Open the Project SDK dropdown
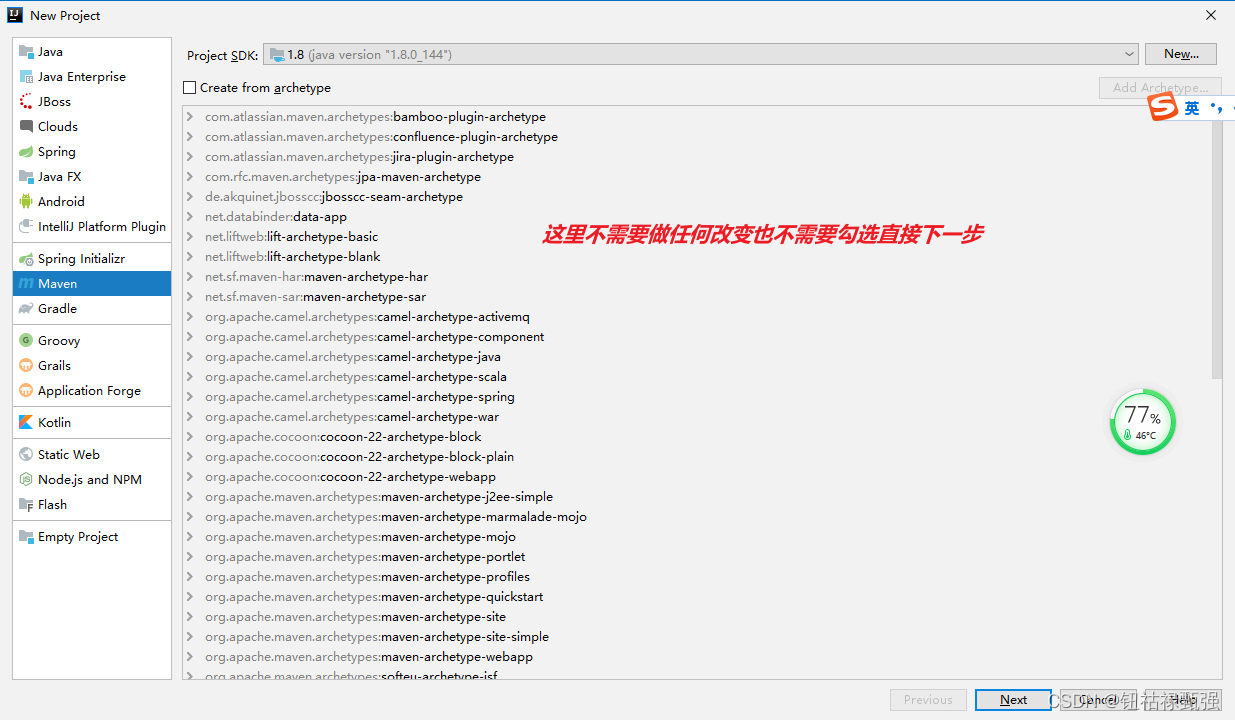 701,54
